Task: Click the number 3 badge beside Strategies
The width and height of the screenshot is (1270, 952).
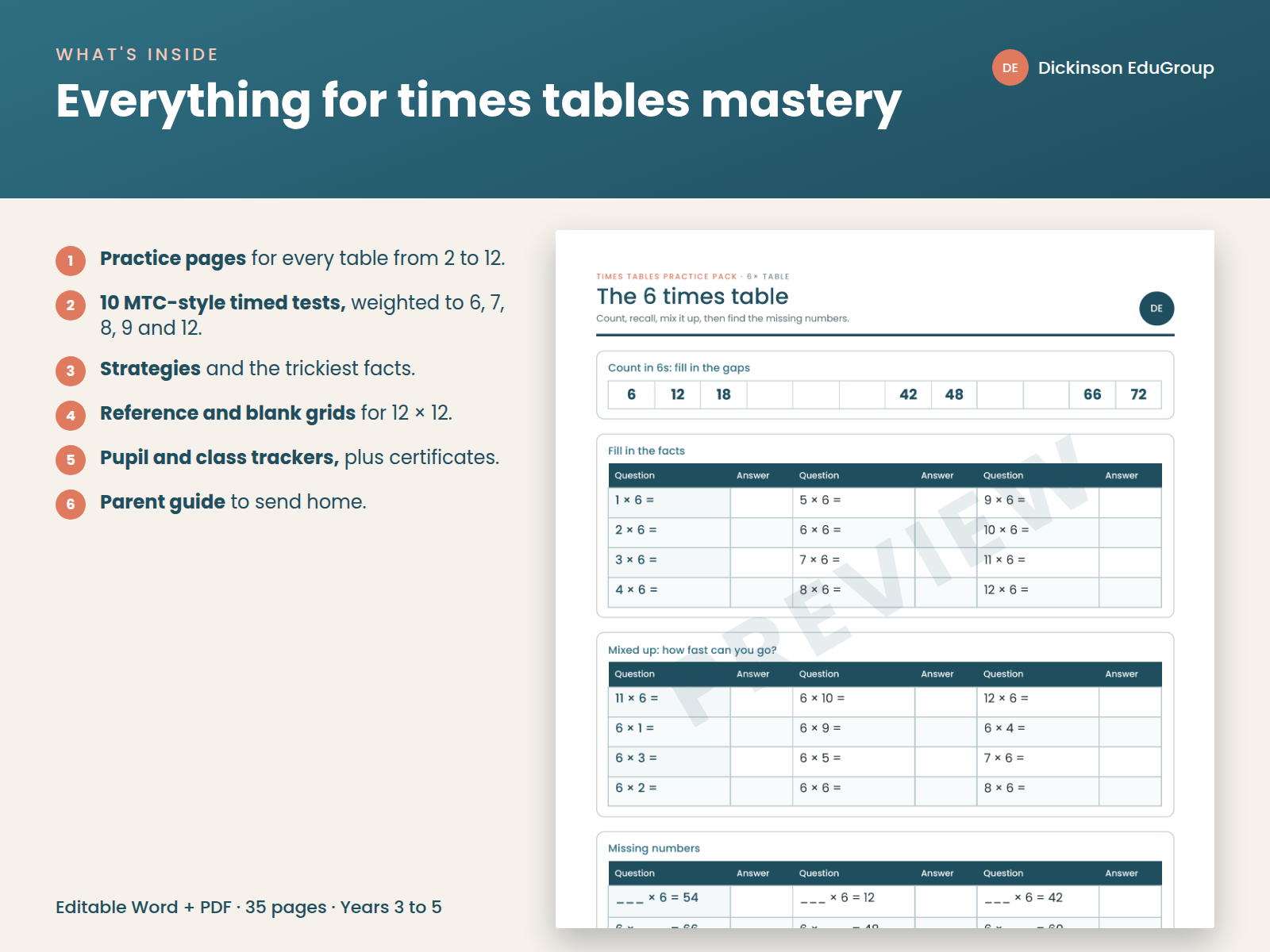Action: click(71, 370)
